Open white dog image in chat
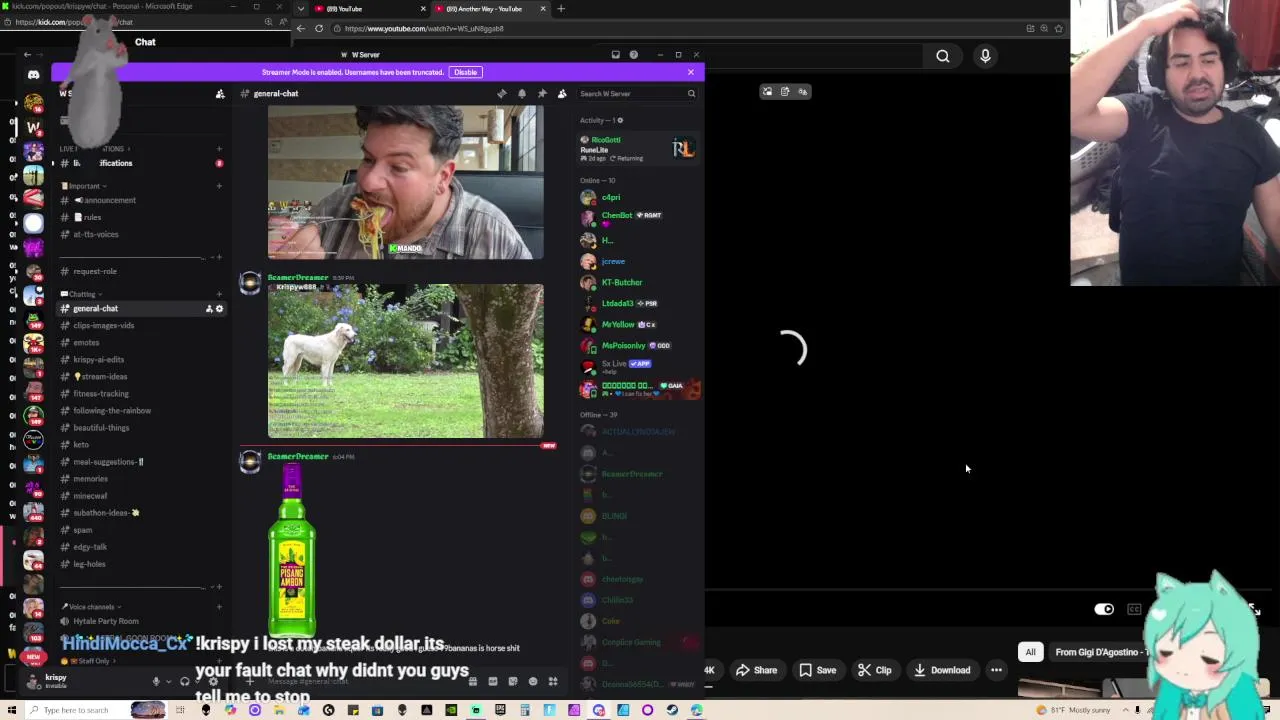This screenshot has height=720, width=1280. (x=406, y=361)
